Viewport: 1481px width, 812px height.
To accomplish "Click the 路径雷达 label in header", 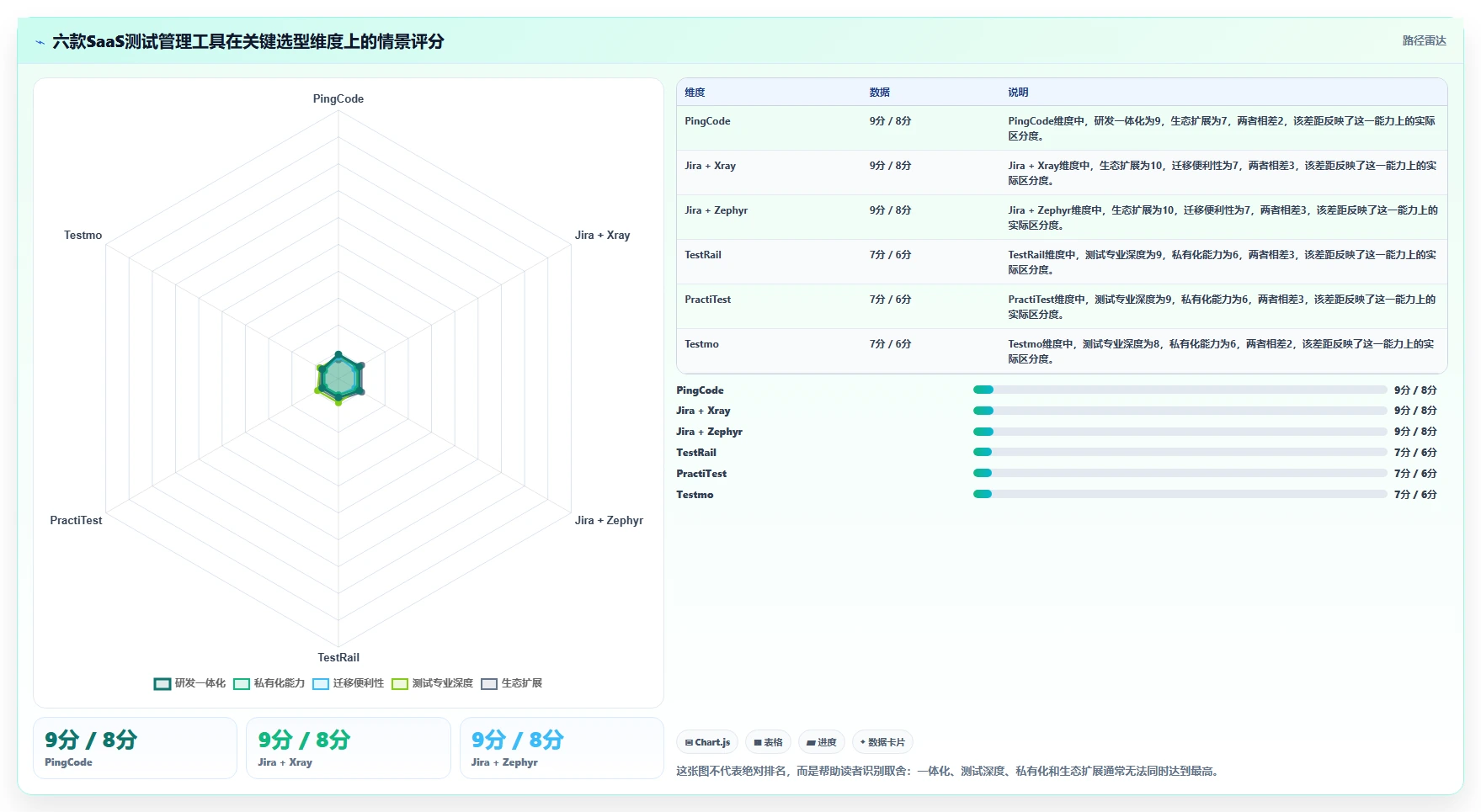I will [1424, 40].
